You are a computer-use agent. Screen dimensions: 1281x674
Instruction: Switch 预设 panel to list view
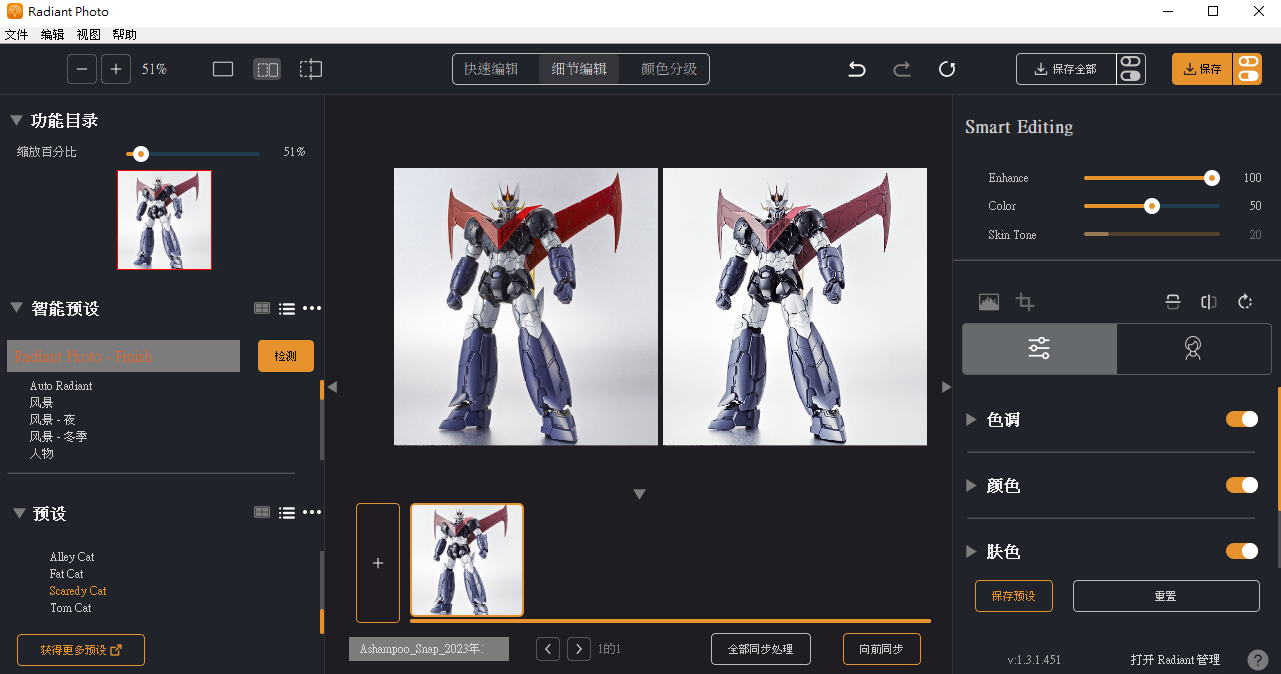tap(287, 513)
